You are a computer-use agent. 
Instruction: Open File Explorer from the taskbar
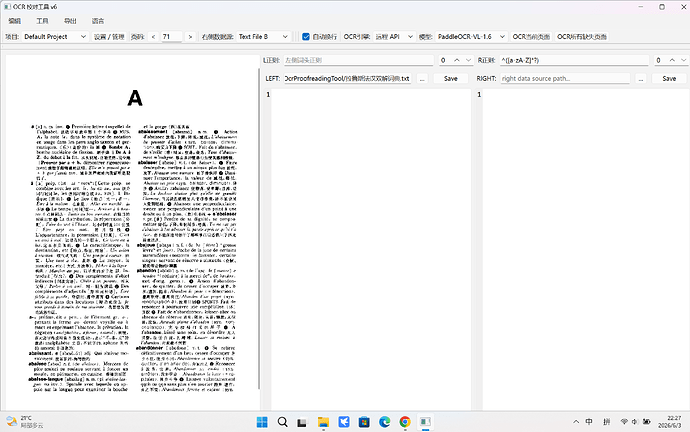click(323, 422)
